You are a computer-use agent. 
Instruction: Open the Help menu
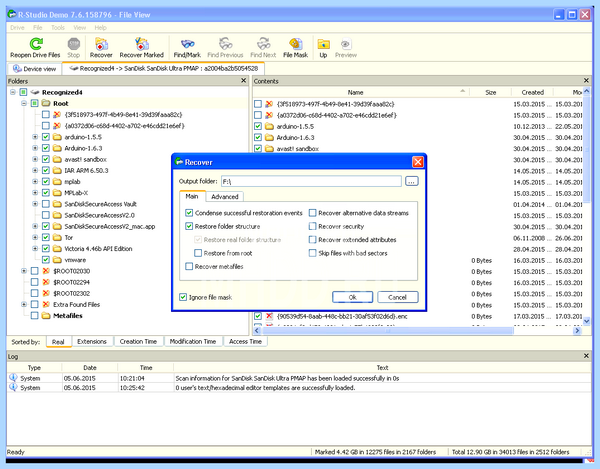click(x=101, y=28)
